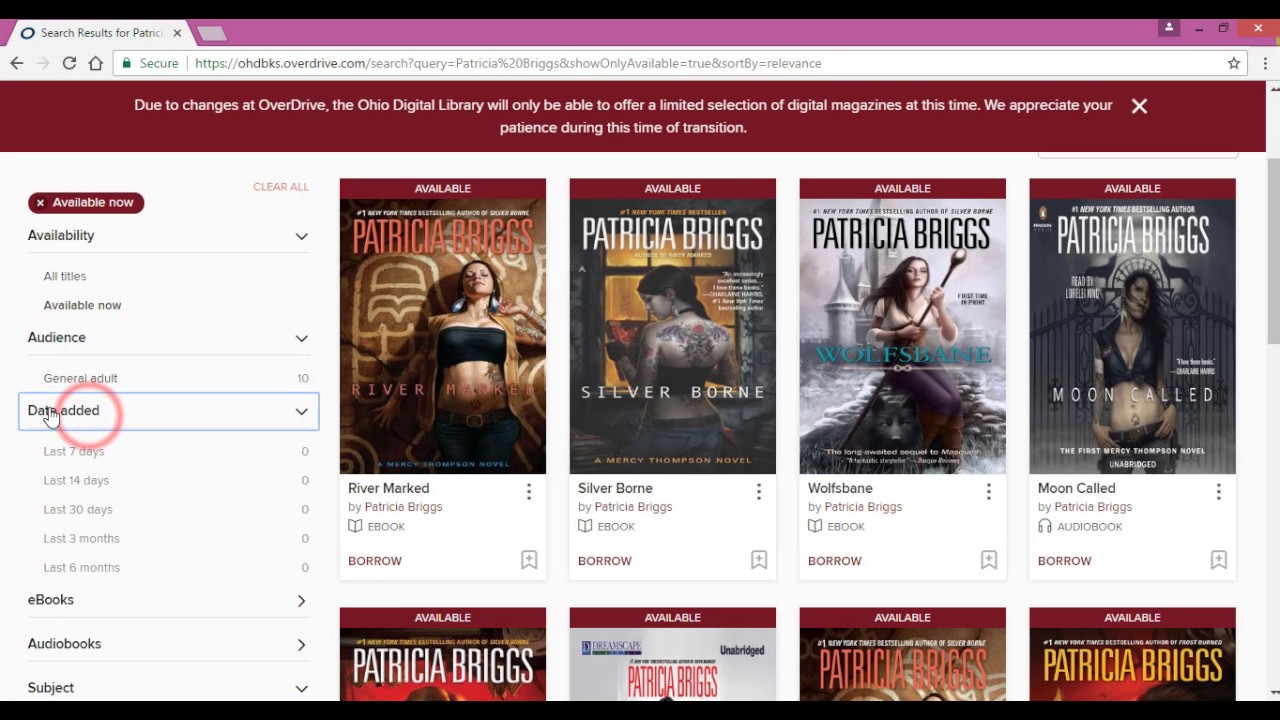Screen dimensions: 1280x720
Task: Switch to the Search Results tab
Action: tap(100, 33)
